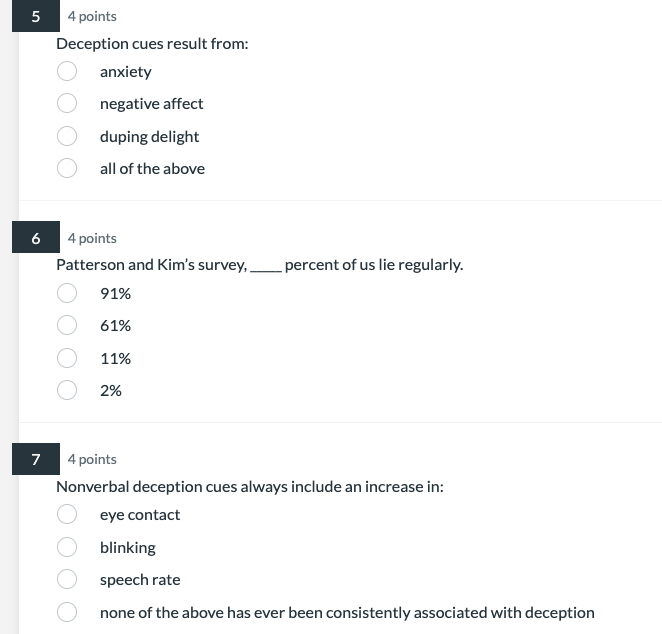This screenshot has height=634, width=662.
Task: Select the 61% radio option
Action: (x=67, y=325)
